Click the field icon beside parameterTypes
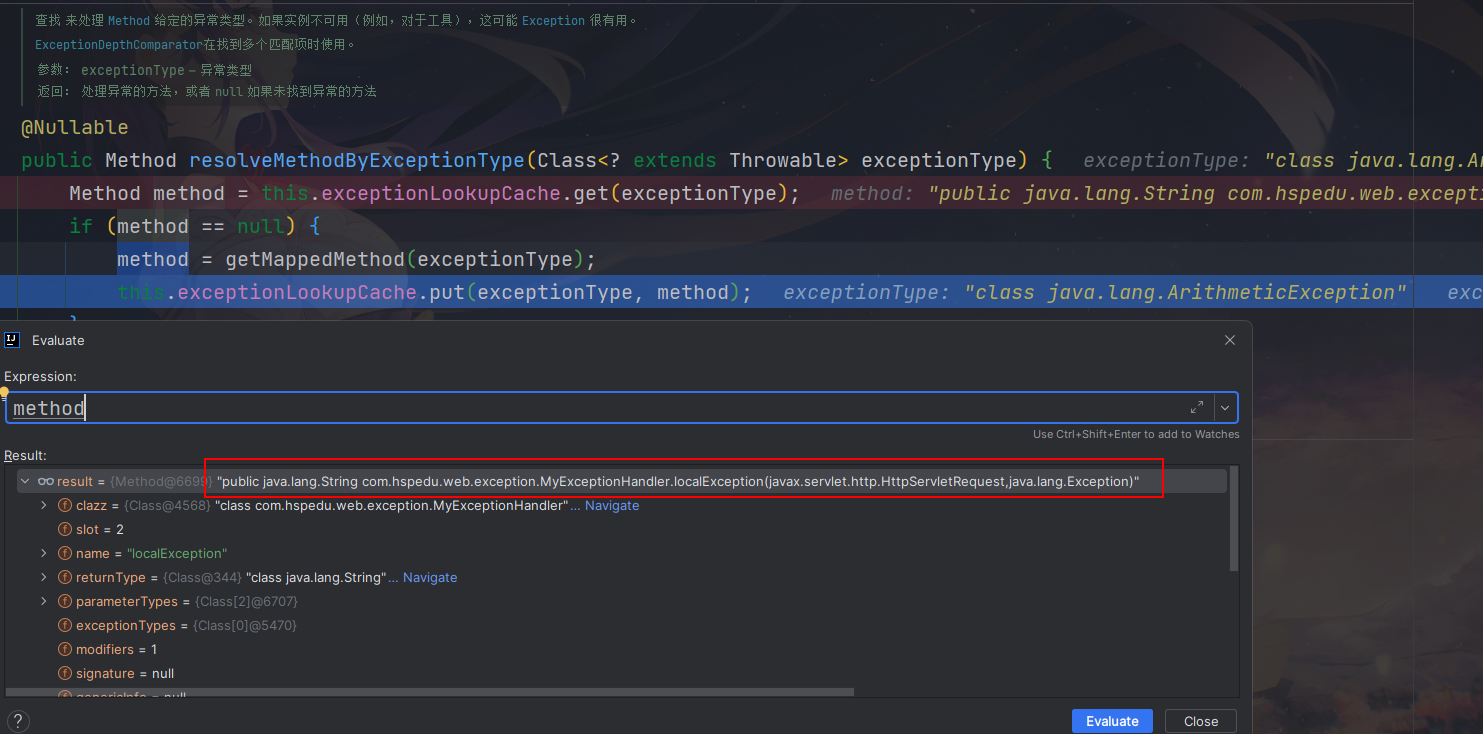Image resolution: width=1483 pixels, height=734 pixels. [65, 601]
